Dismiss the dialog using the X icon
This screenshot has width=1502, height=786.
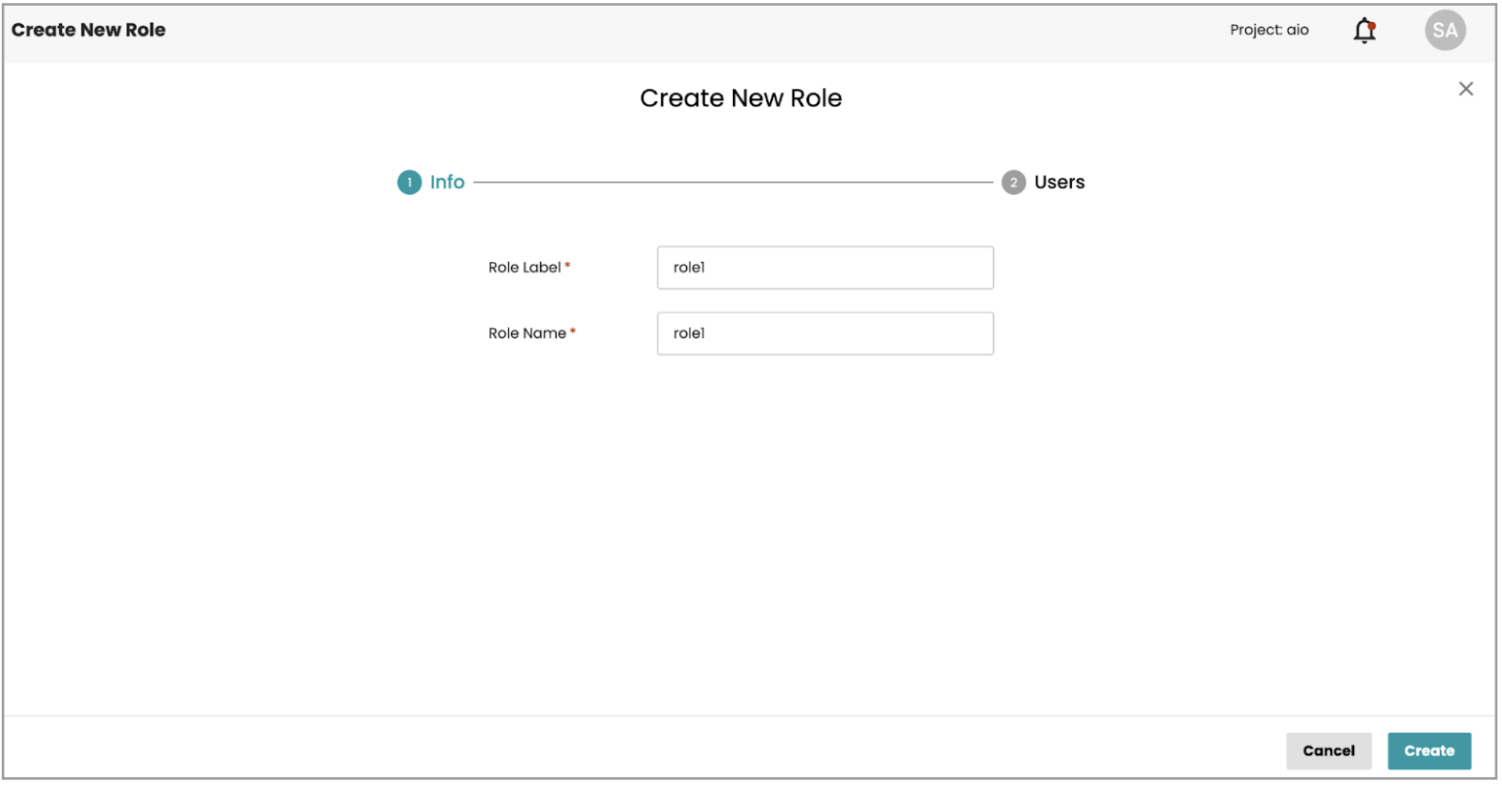point(1466,88)
